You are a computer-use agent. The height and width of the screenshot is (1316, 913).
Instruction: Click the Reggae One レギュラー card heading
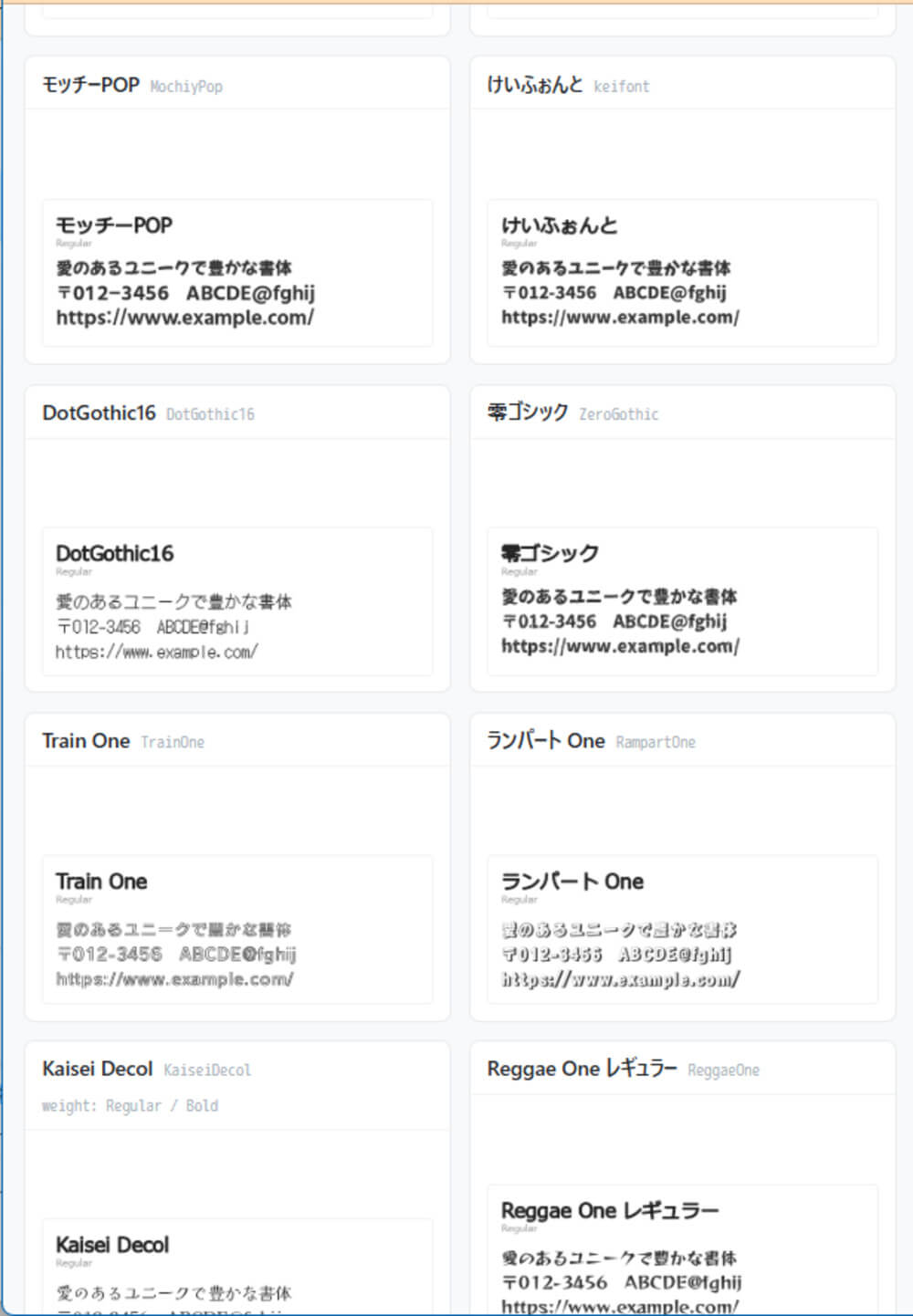tap(582, 1069)
